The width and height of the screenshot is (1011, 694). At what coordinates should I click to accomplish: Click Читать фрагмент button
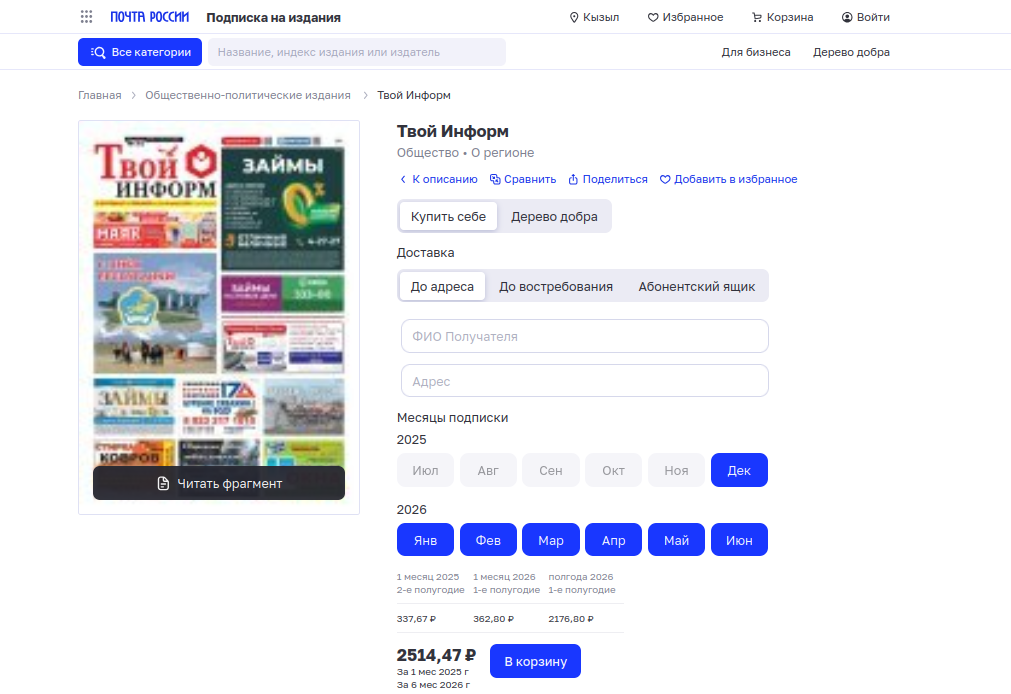(219, 483)
